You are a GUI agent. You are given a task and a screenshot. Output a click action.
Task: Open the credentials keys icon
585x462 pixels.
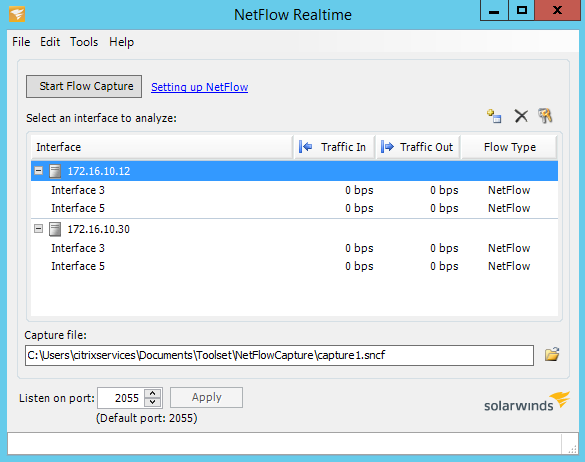[545, 116]
